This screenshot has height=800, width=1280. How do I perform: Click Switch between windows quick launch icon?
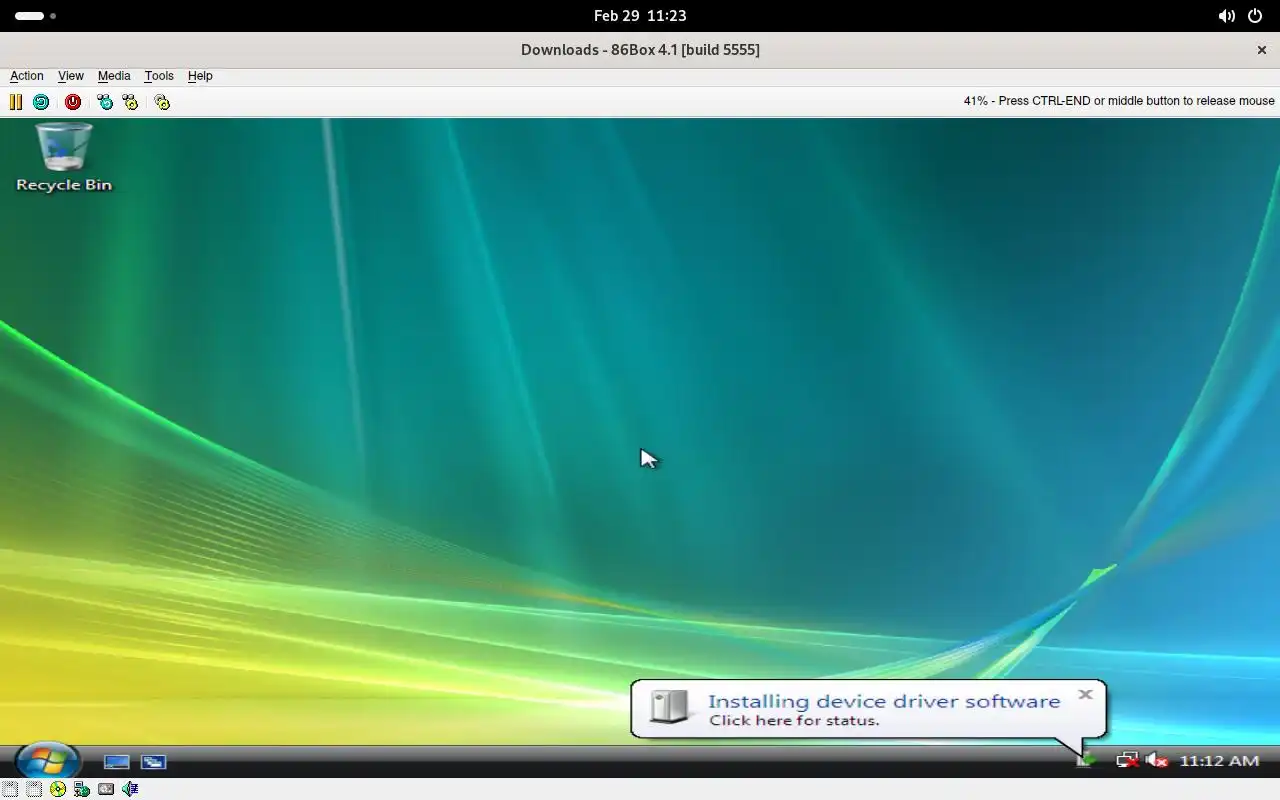coord(153,762)
